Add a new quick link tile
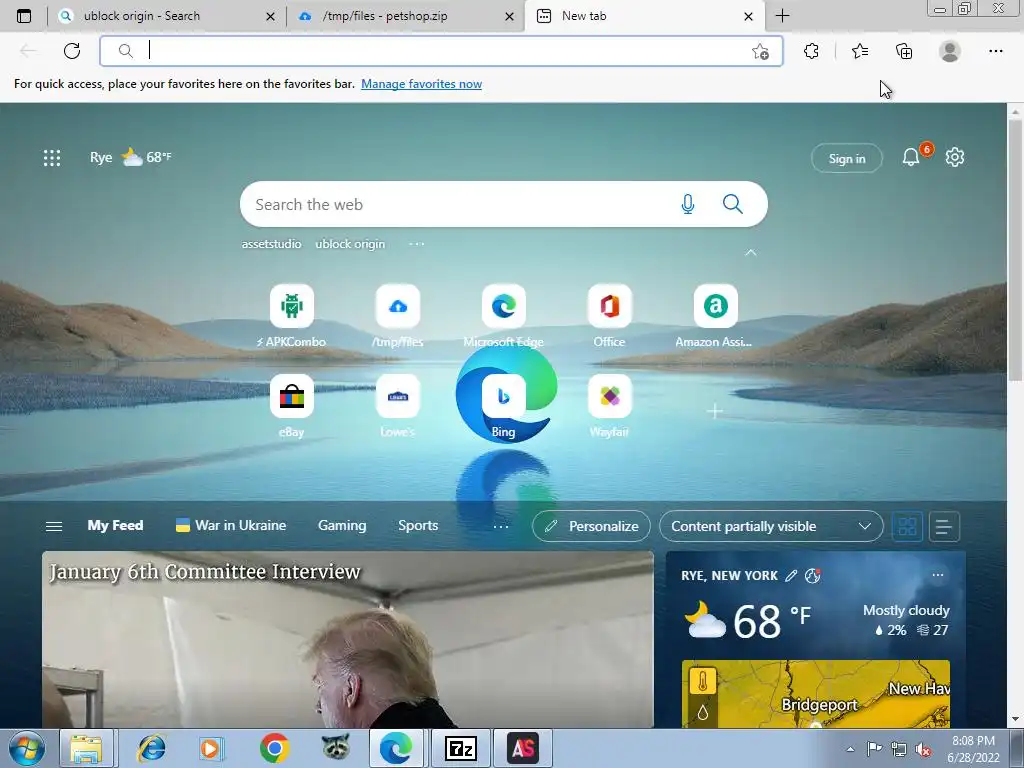The width and height of the screenshot is (1024, 768). [714, 411]
